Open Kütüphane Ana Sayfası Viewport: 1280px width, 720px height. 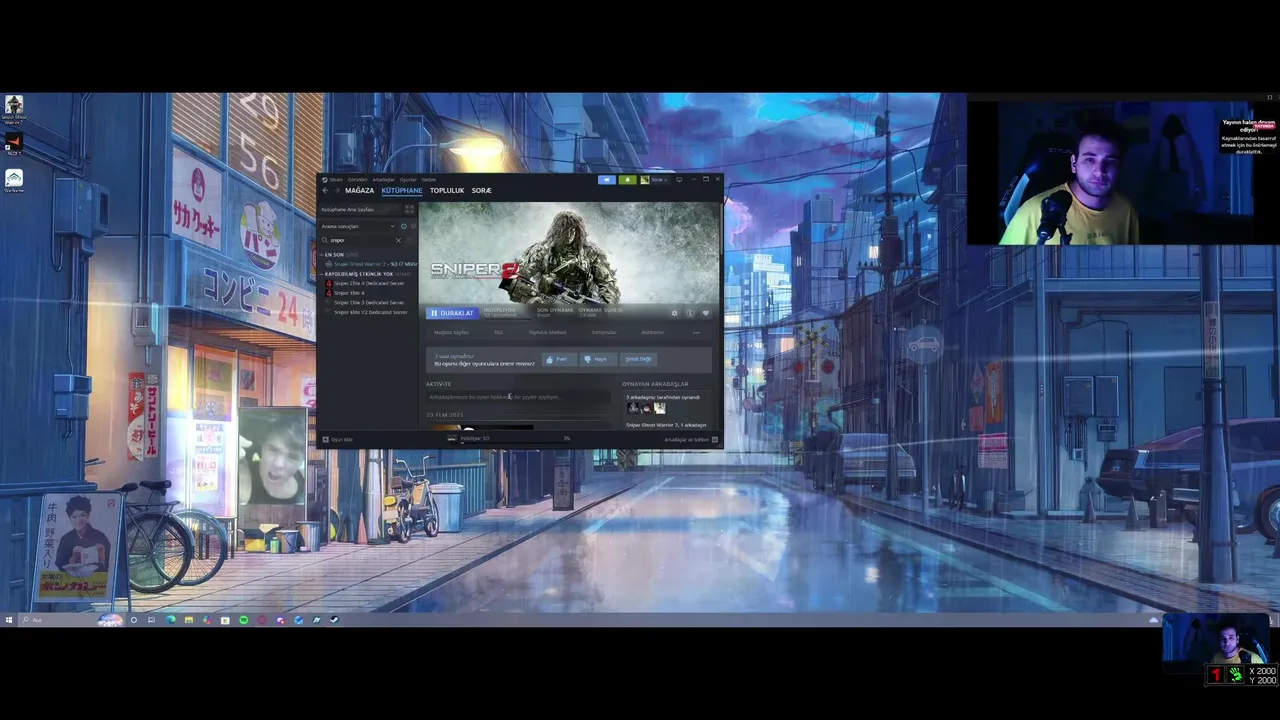tap(360, 210)
